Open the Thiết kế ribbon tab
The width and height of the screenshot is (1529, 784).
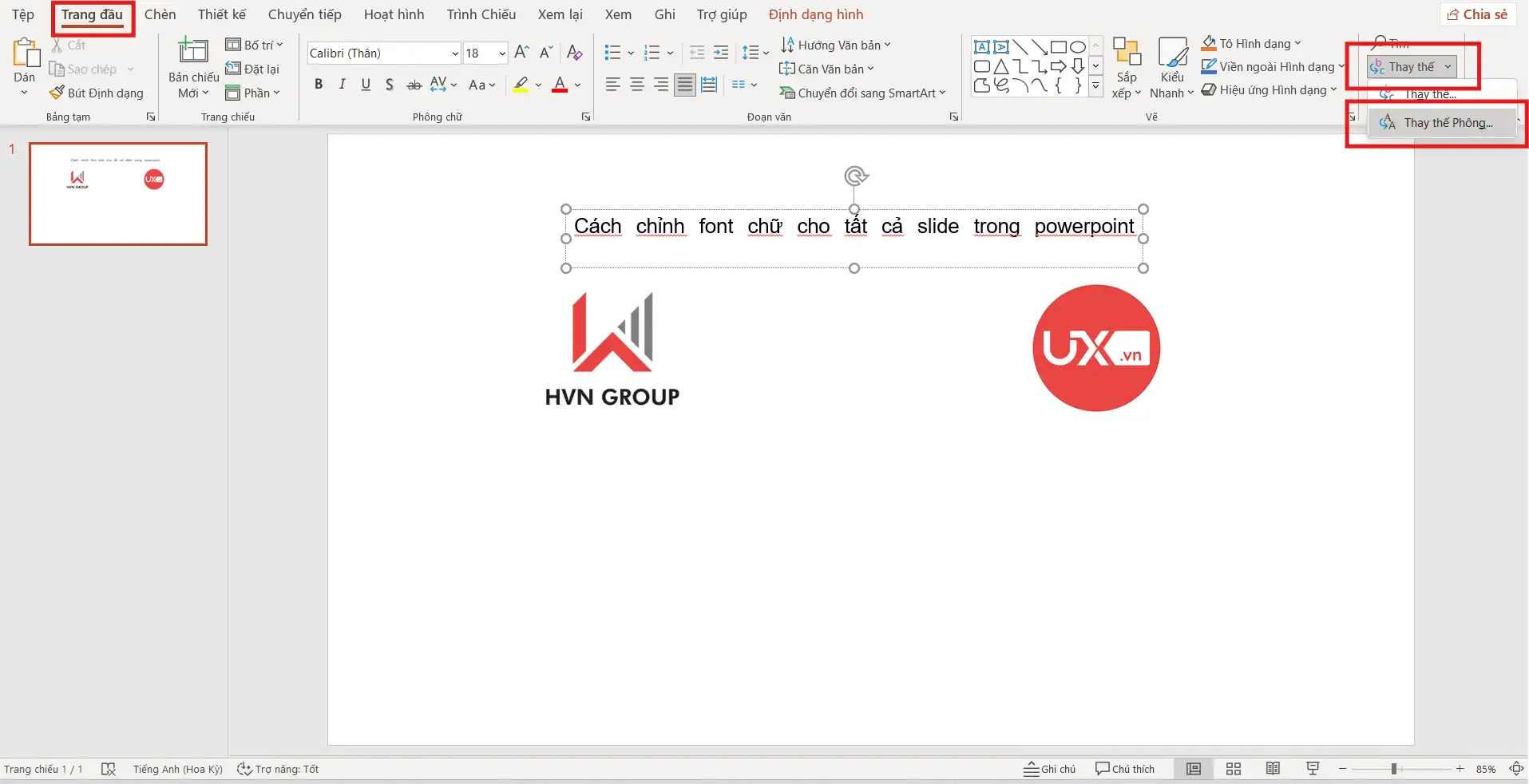coord(221,14)
